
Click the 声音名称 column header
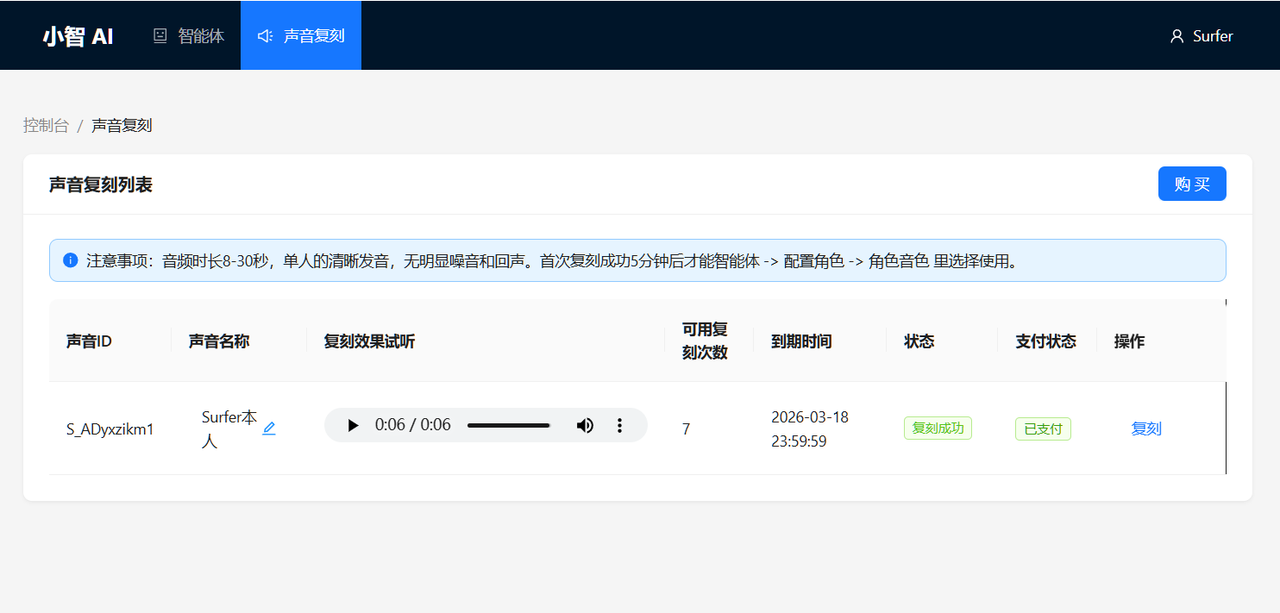pos(219,342)
